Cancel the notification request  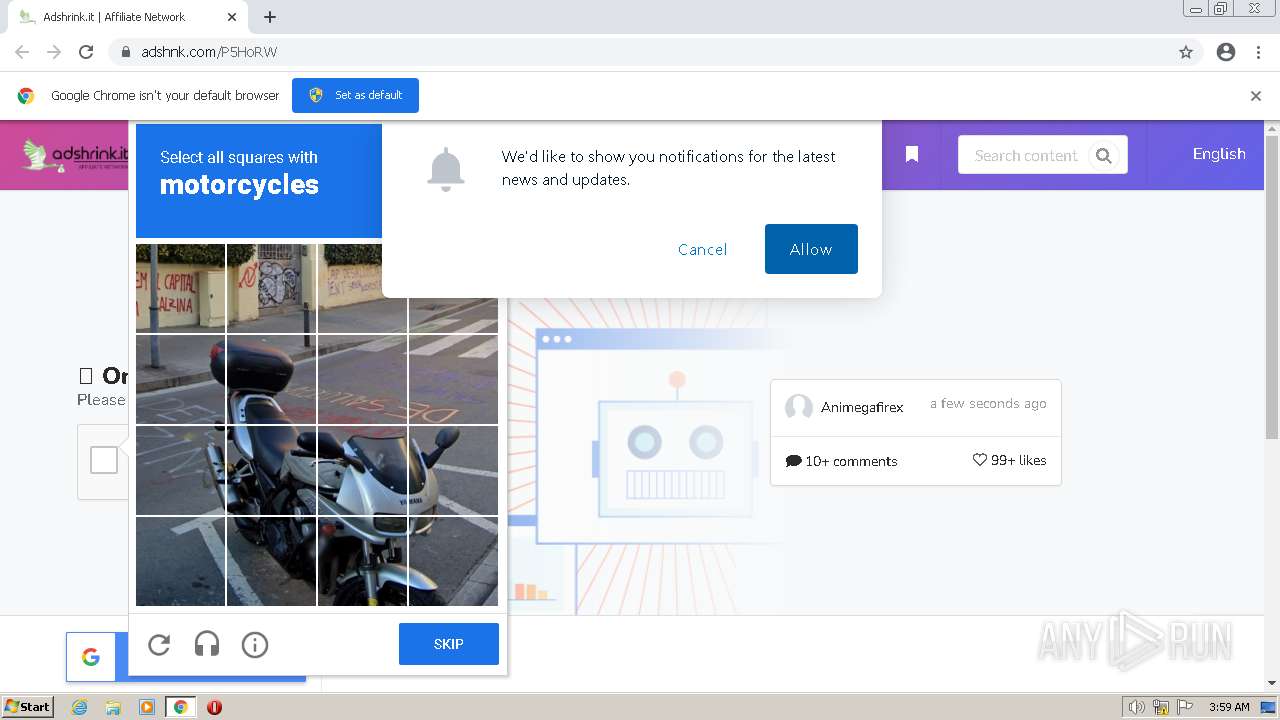(x=702, y=249)
